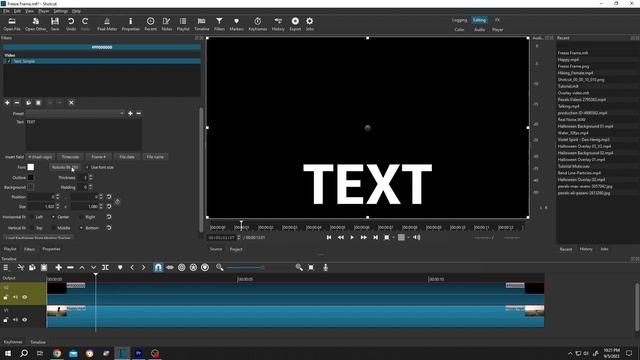Screen dimensions: 640x360
Task: Lock track V2
Action: pos(6,297)
